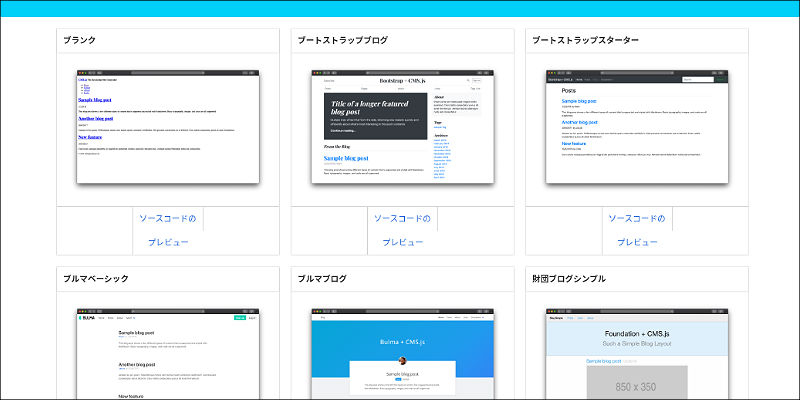Click the ブートストラップブログ card title
This screenshot has height=400, width=800.
click(343, 40)
